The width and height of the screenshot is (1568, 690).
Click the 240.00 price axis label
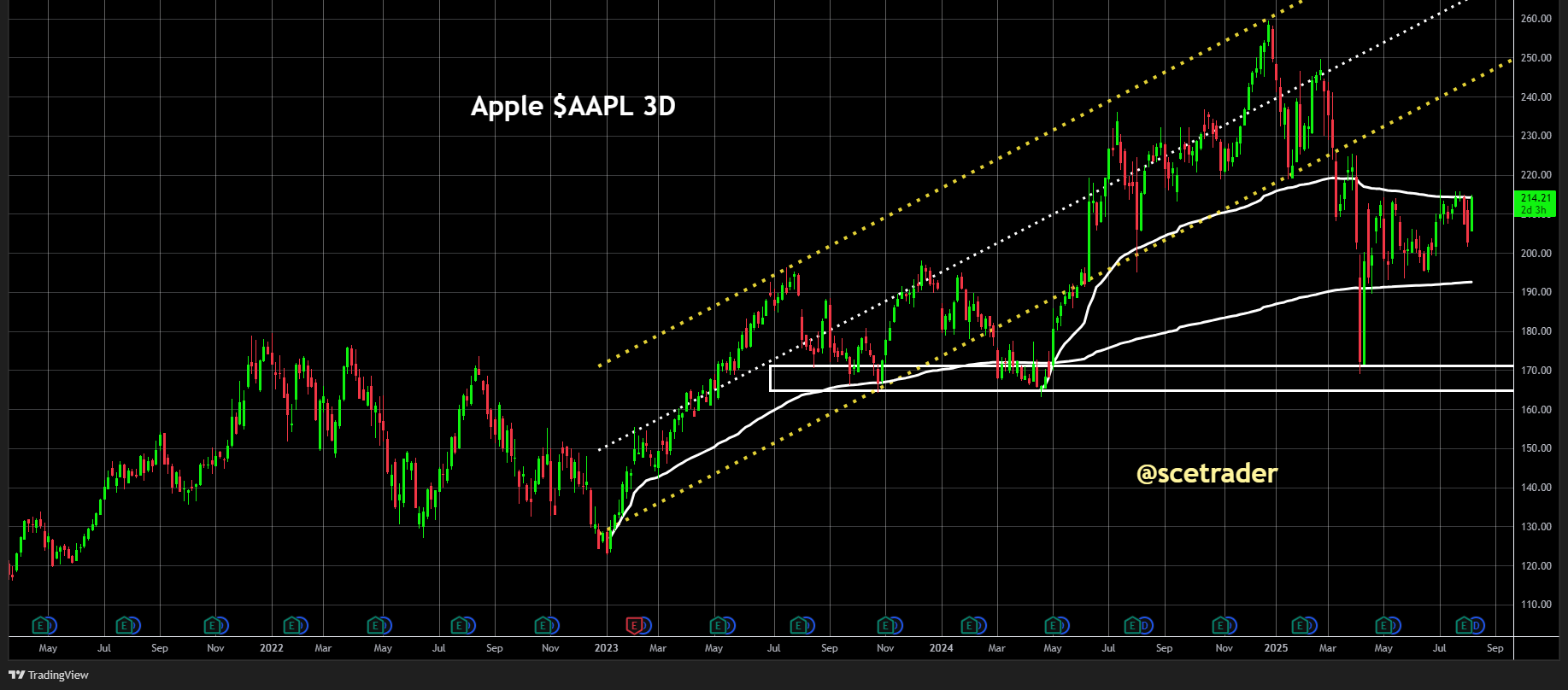(1536, 97)
